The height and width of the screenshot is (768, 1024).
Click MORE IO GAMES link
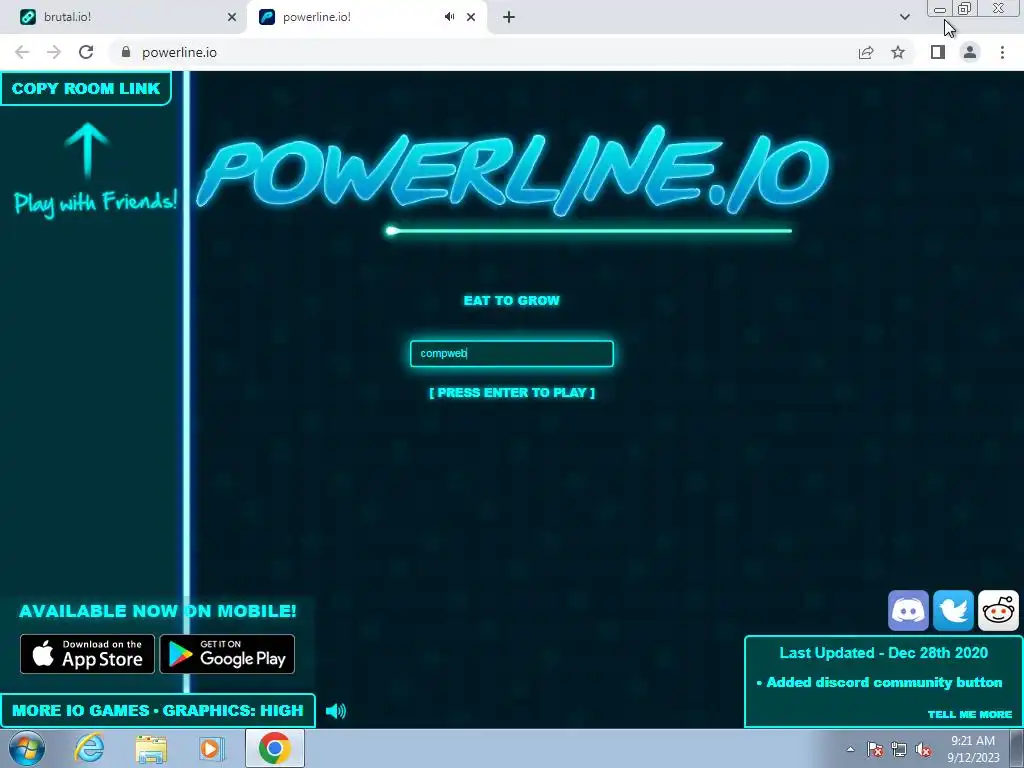(x=80, y=711)
